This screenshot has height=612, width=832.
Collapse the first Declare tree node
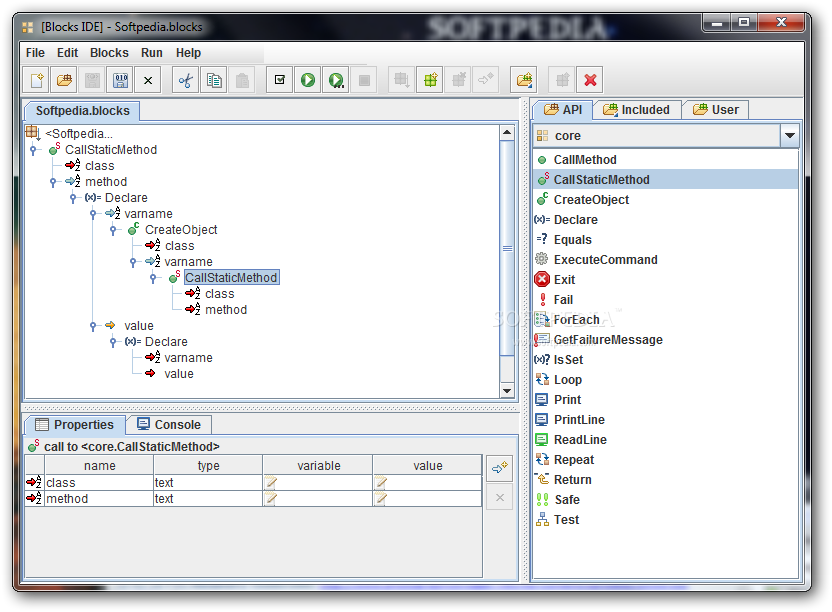[x=73, y=198]
